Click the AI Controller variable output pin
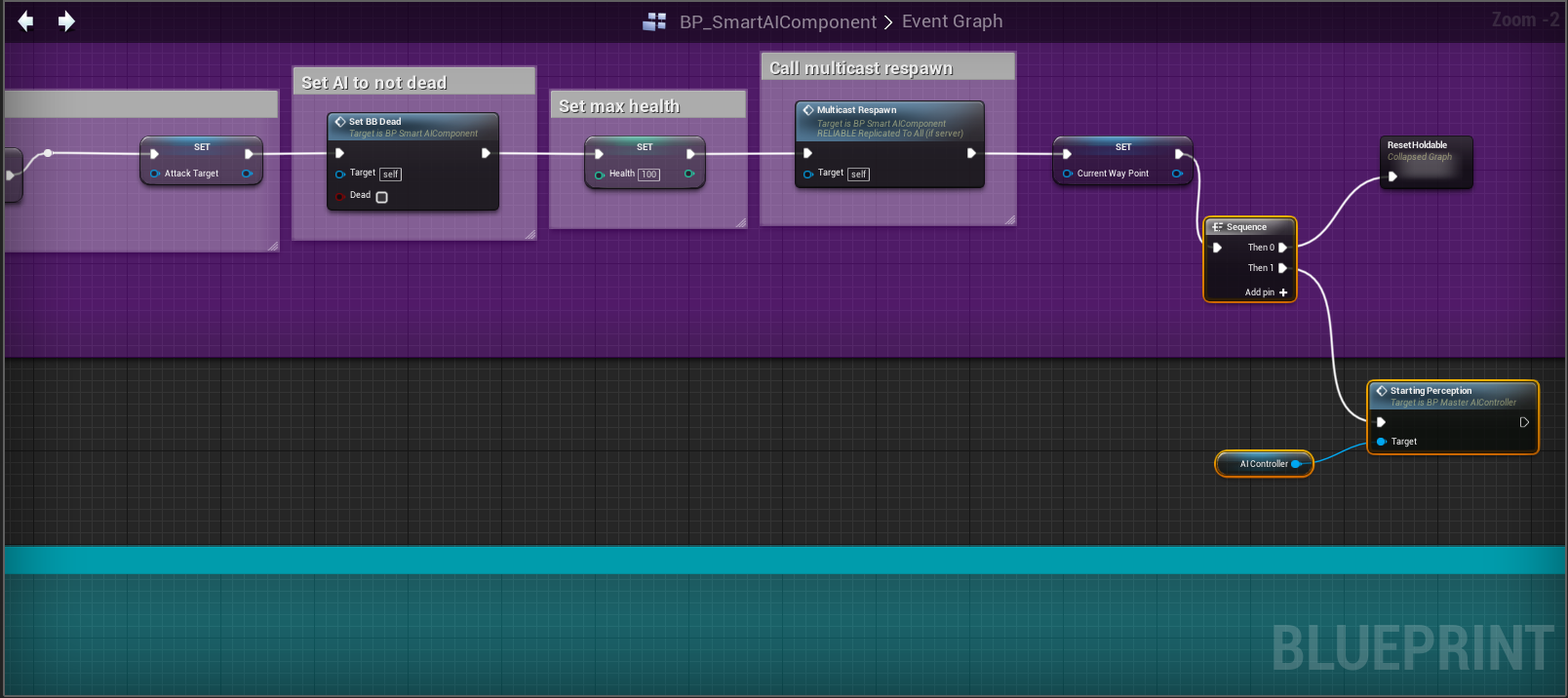 [1296, 464]
